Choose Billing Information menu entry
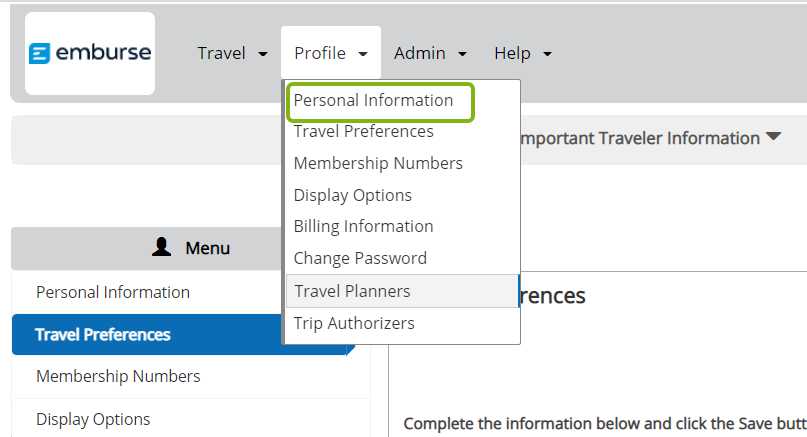The width and height of the screenshot is (807, 437). tap(363, 226)
